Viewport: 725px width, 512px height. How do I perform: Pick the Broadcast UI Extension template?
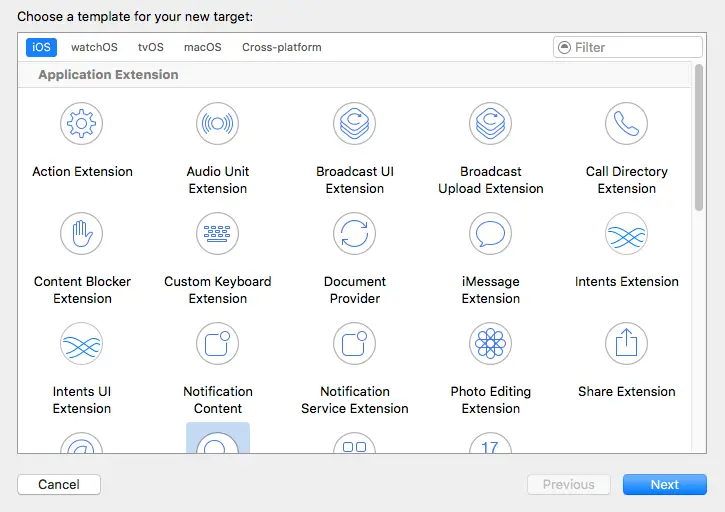click(x=354, y=124)
